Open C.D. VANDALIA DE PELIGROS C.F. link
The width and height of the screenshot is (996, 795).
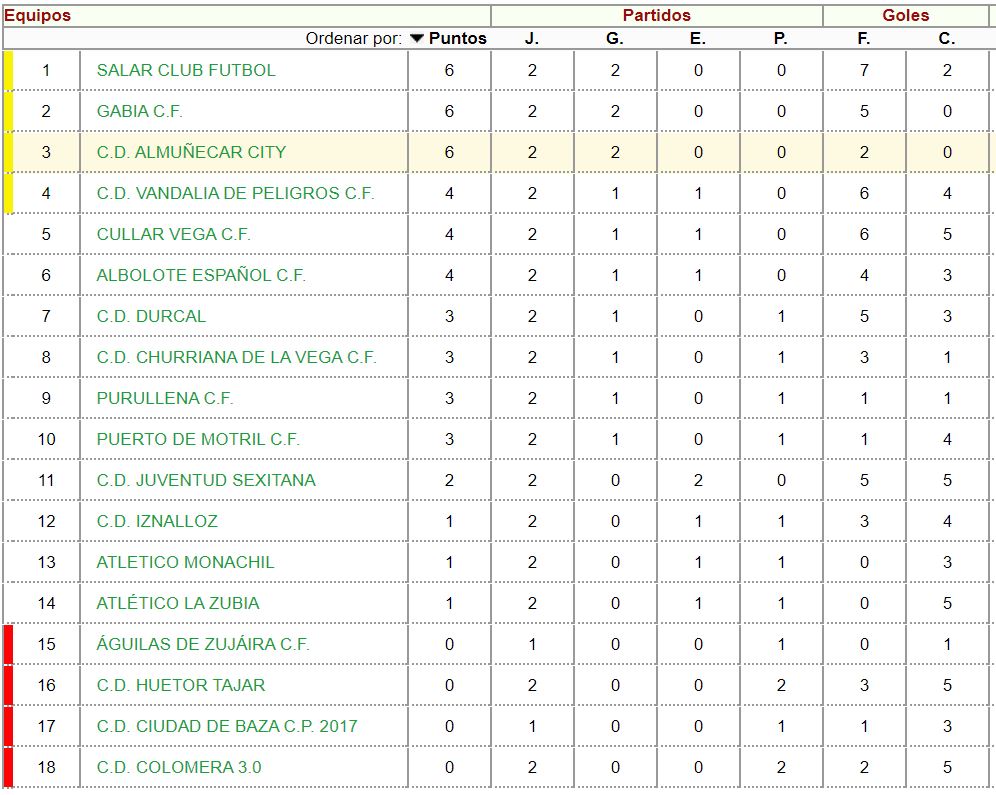[x=235, y=193]
